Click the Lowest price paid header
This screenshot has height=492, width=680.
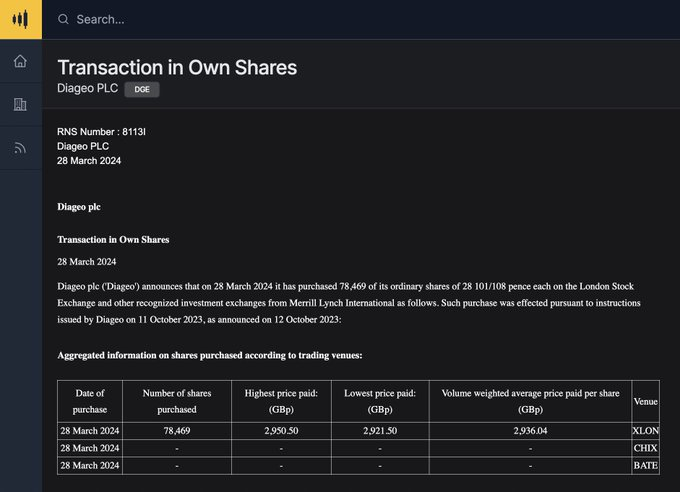click(380, 401)
